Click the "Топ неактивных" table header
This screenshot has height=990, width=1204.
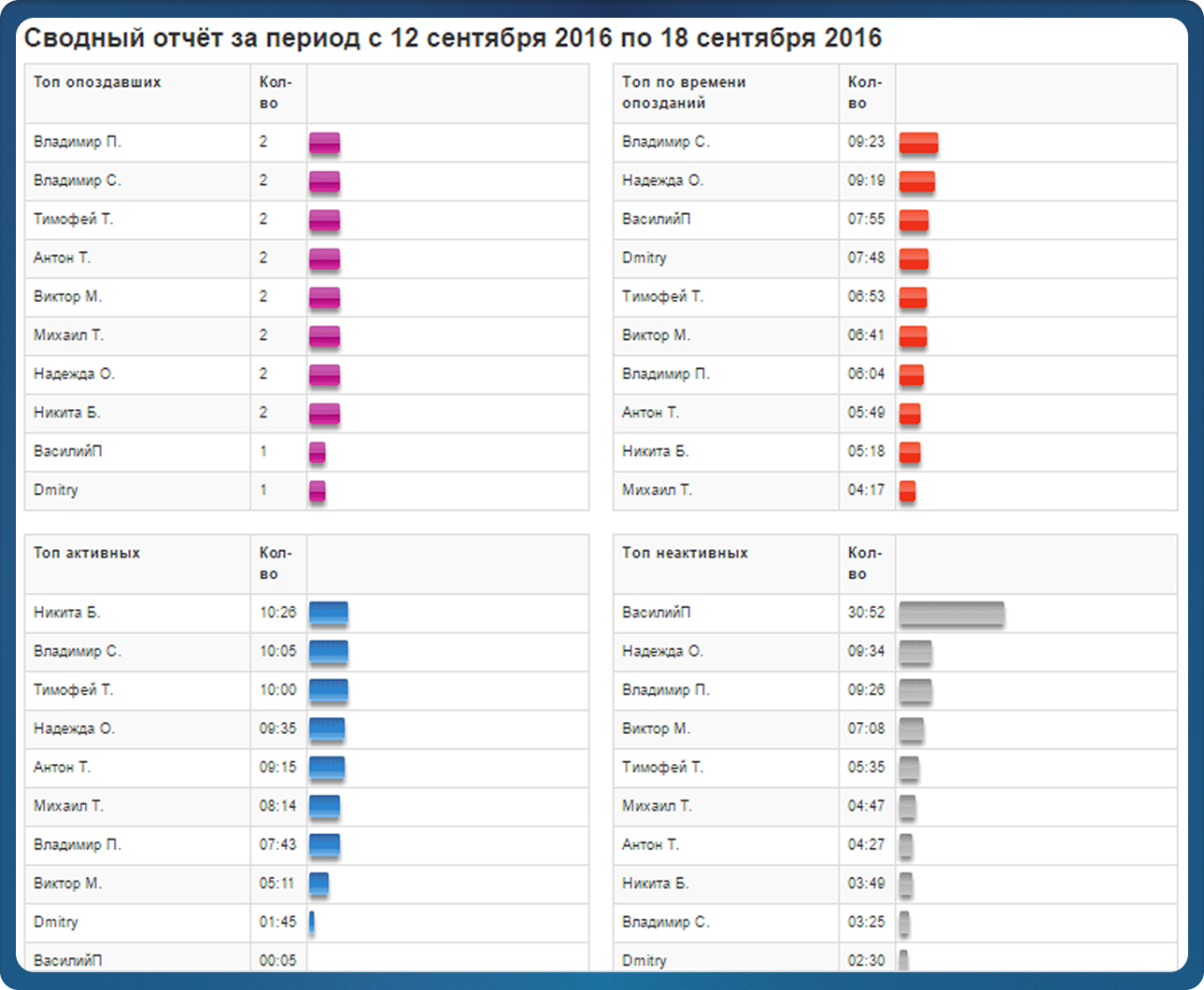pos(685,553)
